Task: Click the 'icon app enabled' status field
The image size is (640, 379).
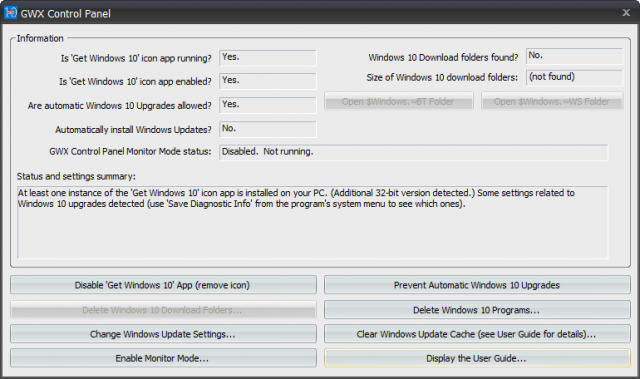Action: coord(268,81)
